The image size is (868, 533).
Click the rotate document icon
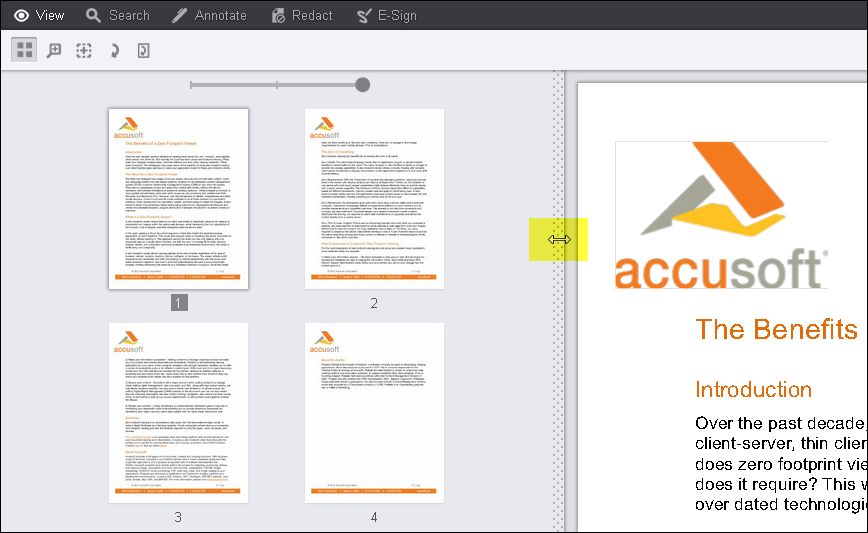[143, 50]
